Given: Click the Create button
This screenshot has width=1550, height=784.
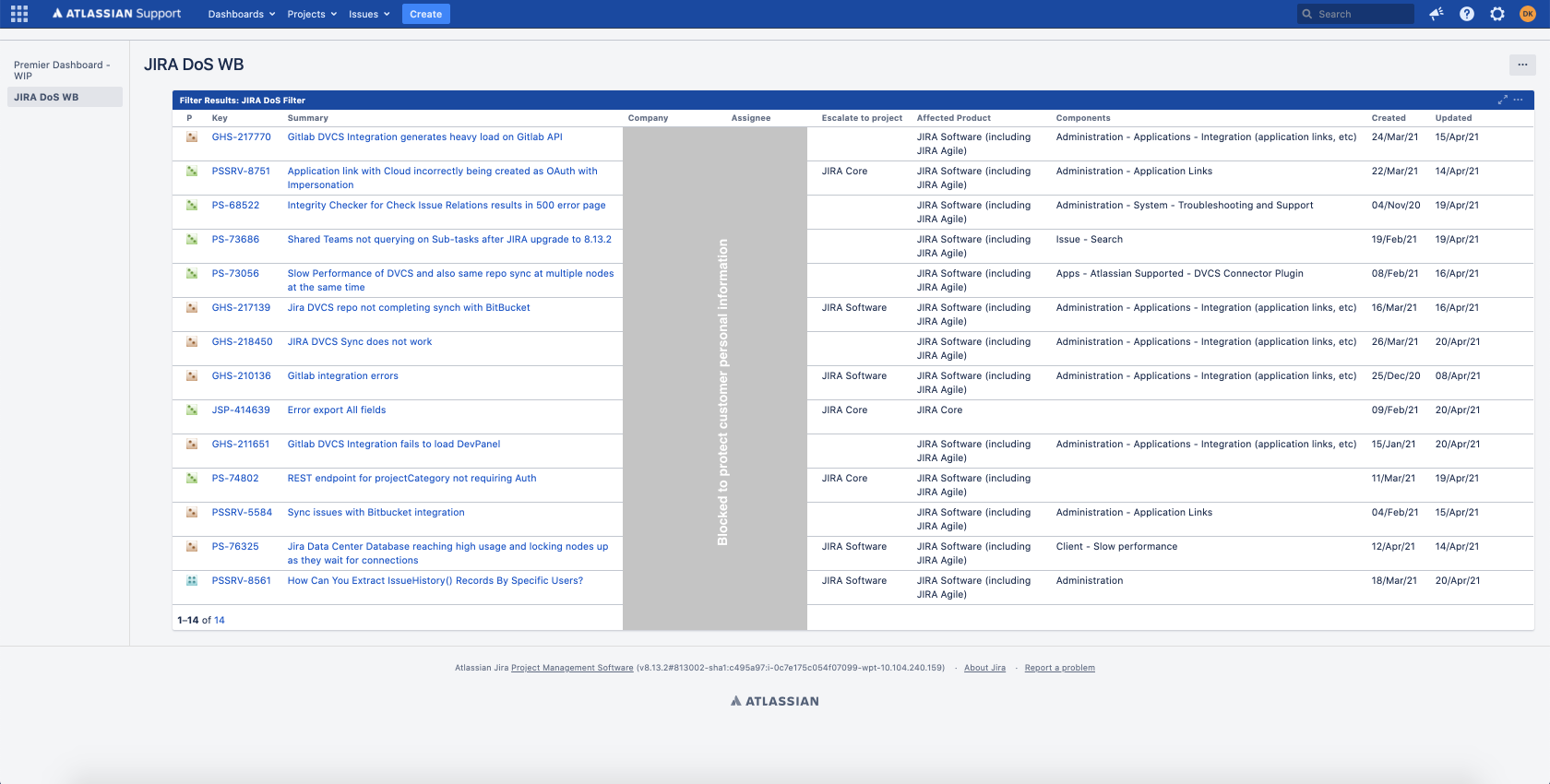Looking at the screenshot, I should coord(426,14).
